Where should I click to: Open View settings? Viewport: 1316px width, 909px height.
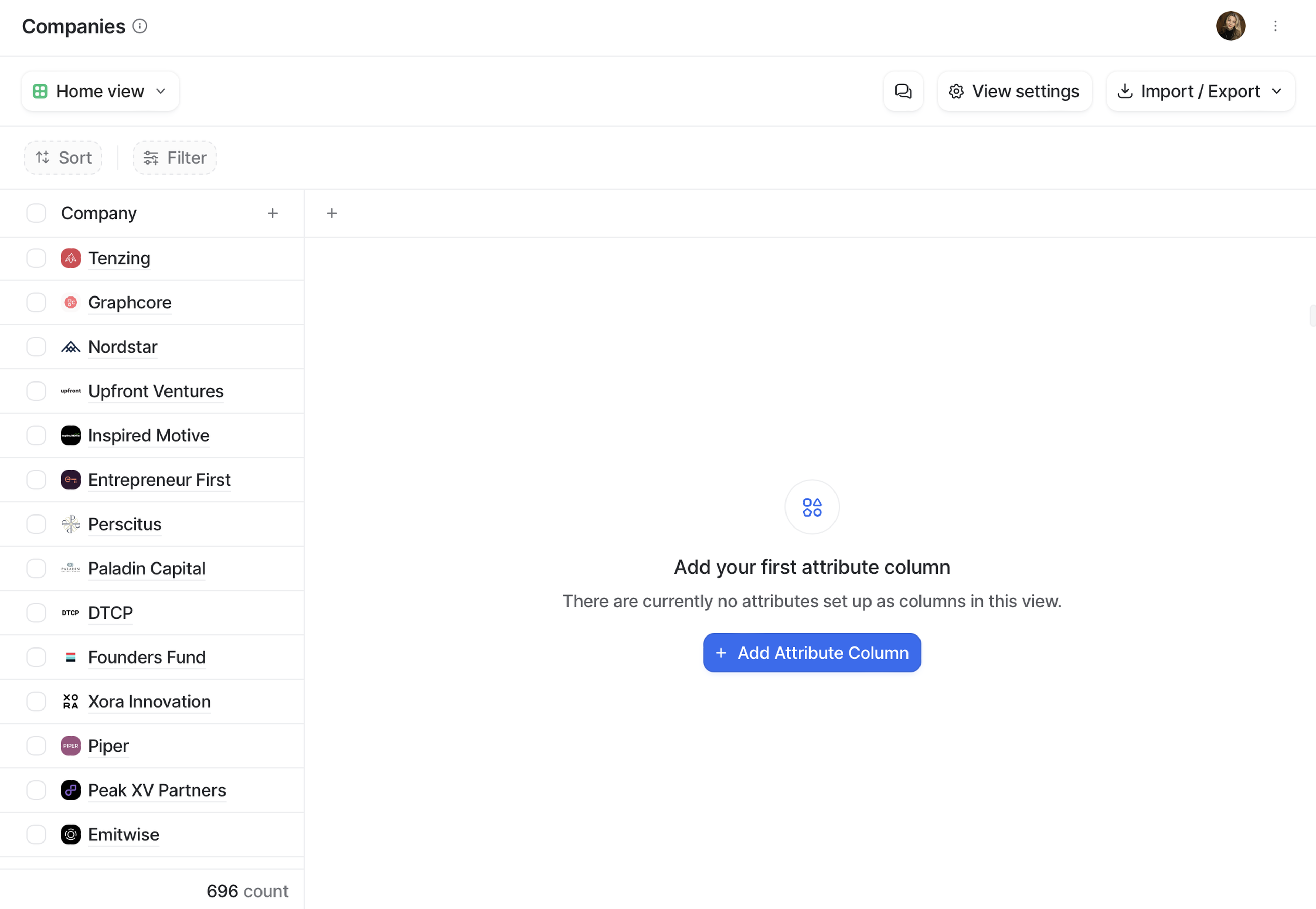point(1014,91)
